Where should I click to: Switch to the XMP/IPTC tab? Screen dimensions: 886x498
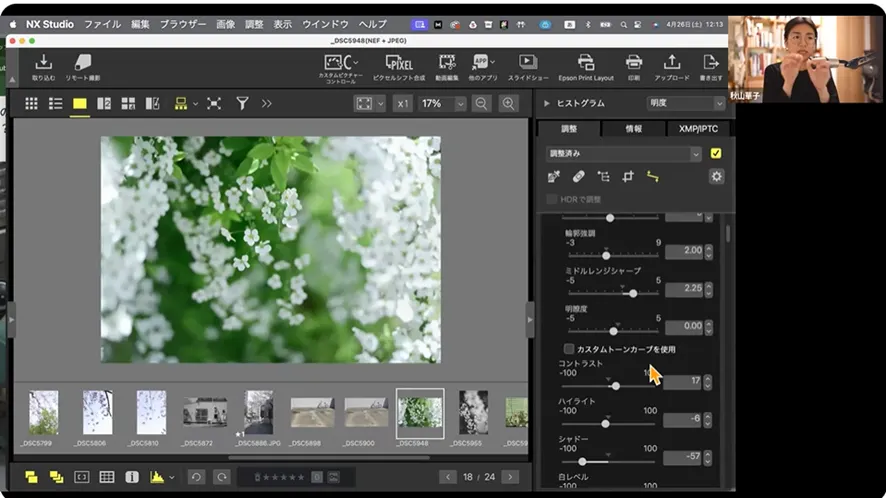[698, 129]
